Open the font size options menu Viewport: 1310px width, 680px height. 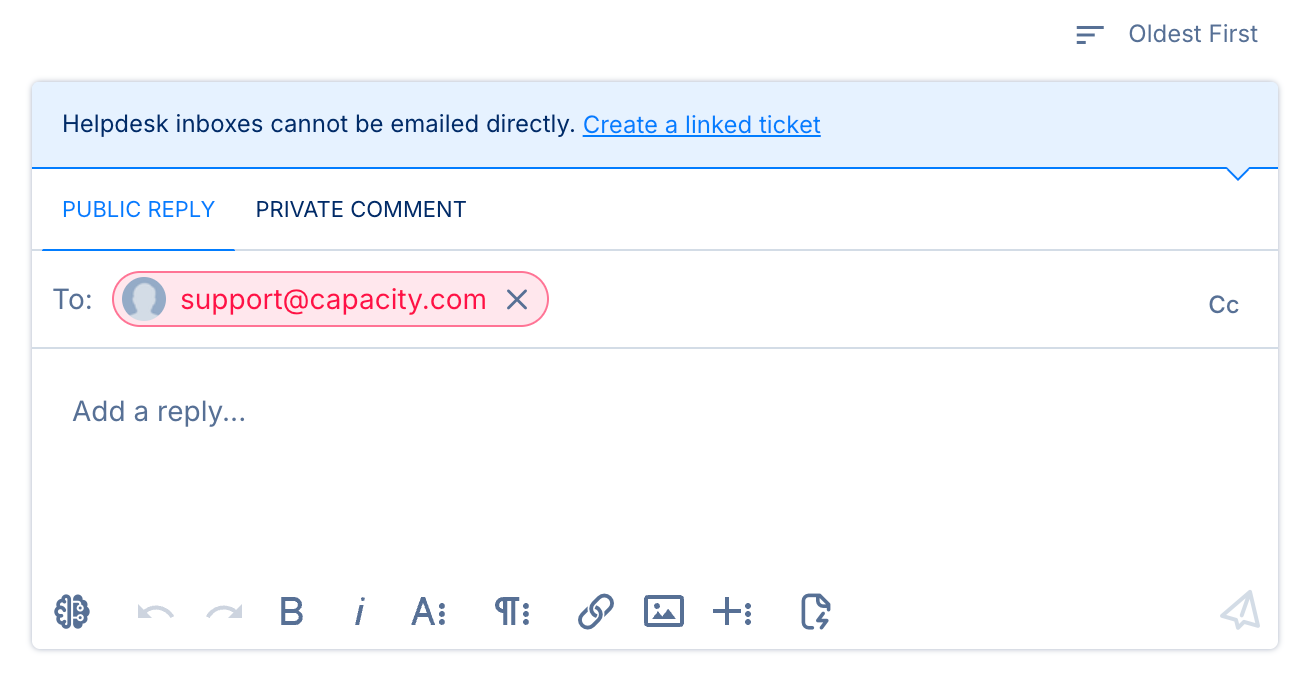pyautogui.click(x=428, y=611)
